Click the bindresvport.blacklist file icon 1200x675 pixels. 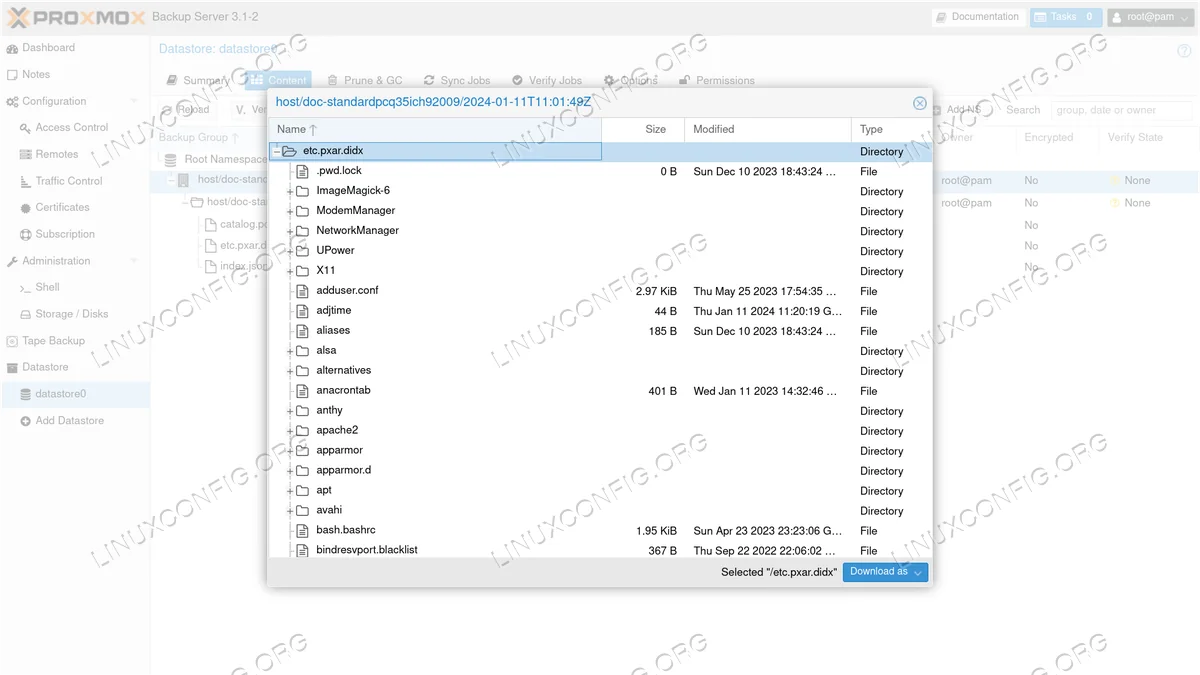[302, 551]
